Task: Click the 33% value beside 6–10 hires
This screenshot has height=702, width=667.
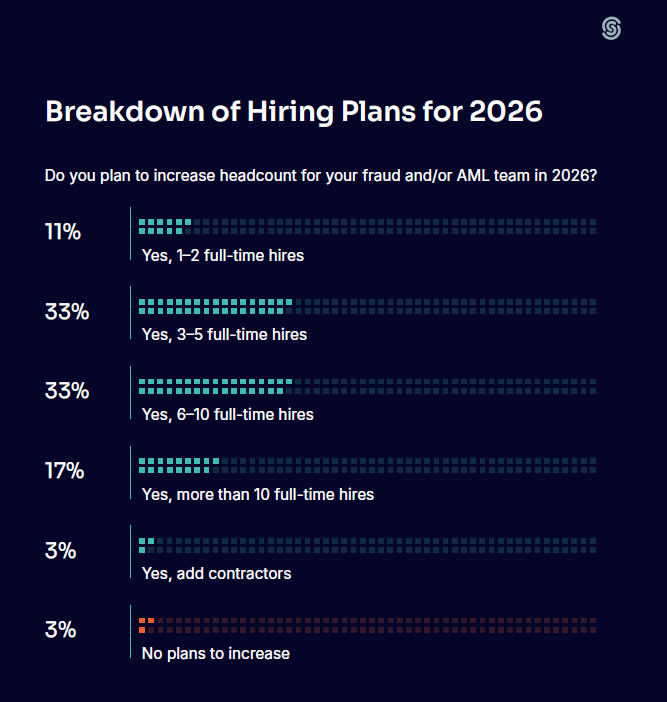Action: pyautogui.click(x=67, y=391)
